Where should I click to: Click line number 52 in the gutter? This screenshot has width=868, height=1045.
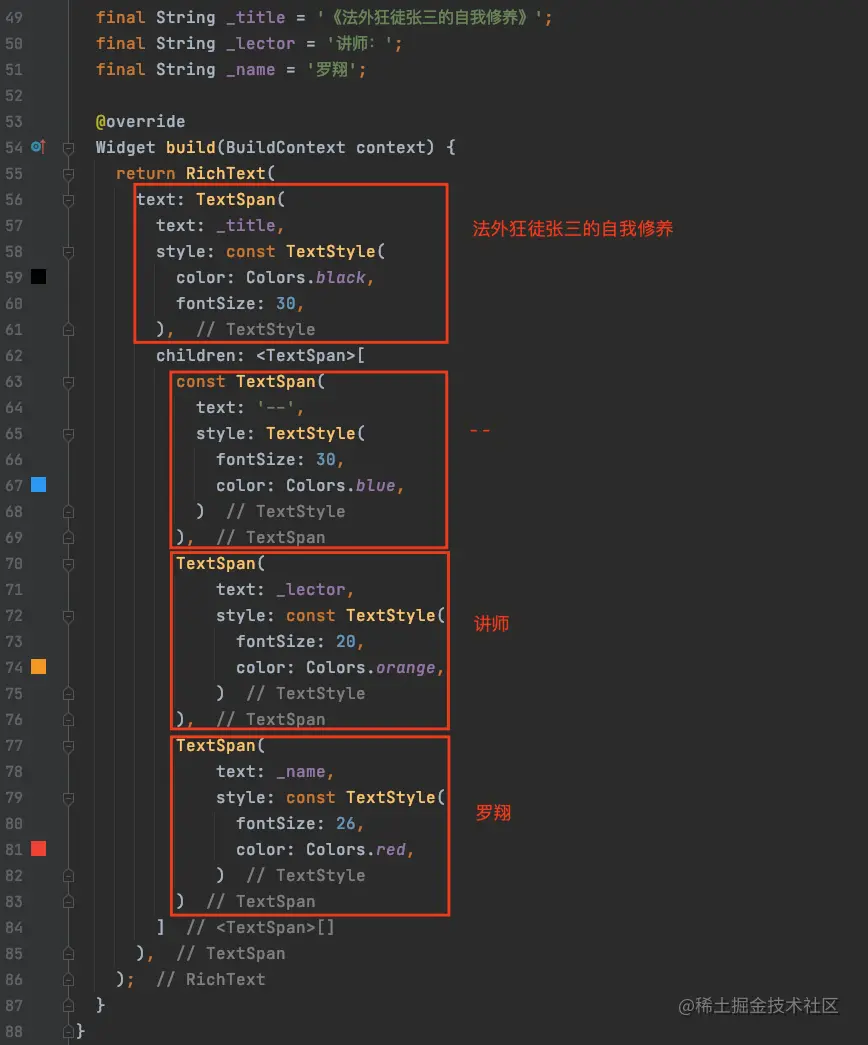coord(14,95)
